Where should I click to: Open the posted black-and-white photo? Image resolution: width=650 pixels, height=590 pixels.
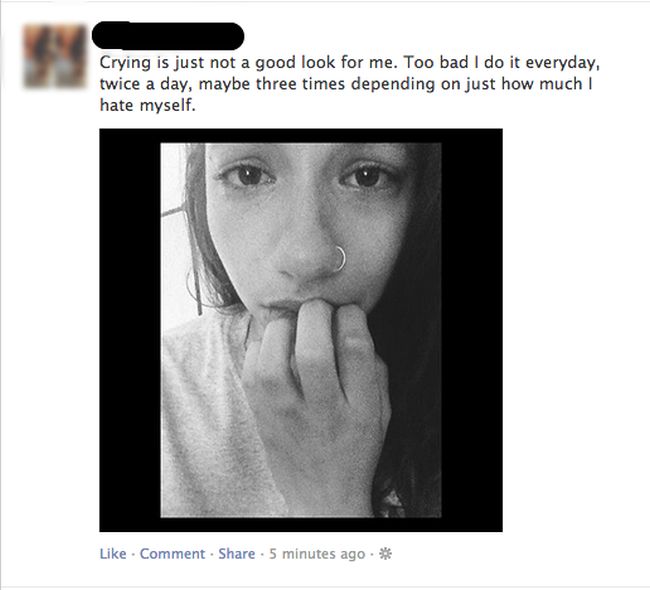tap(301, 330)
